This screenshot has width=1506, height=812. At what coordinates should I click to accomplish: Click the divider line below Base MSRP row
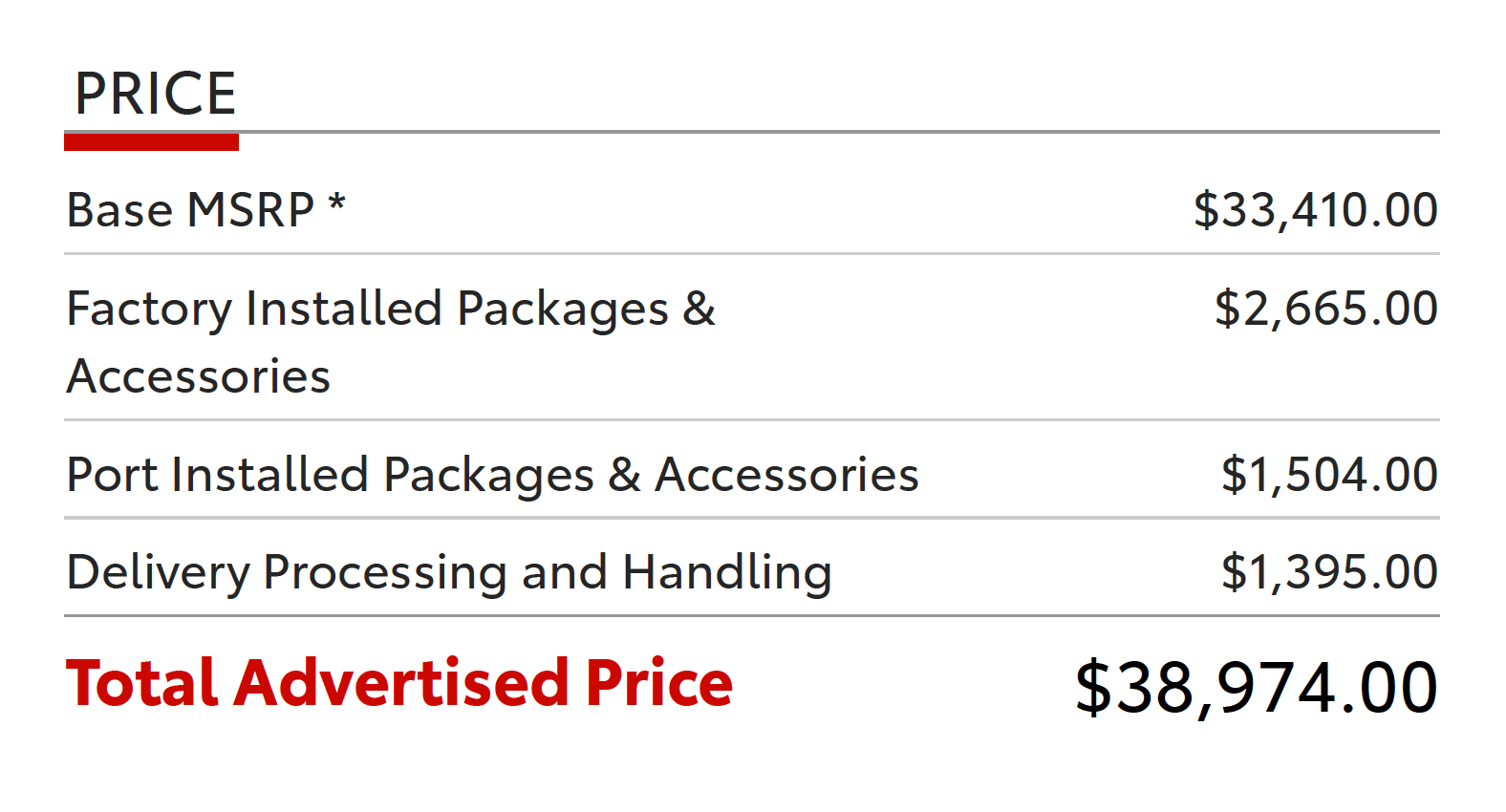(x=752, y=254)
